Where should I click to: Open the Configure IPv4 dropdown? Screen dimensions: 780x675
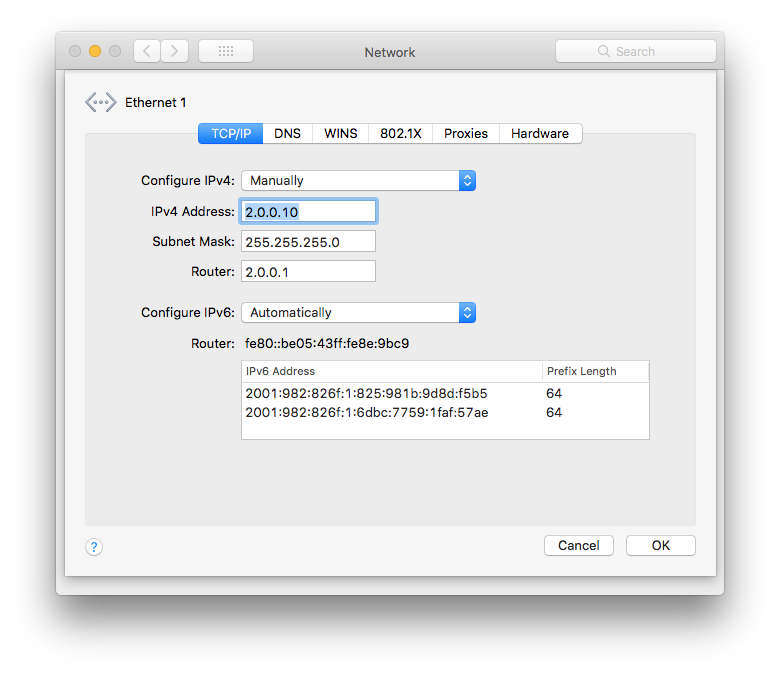359,181
